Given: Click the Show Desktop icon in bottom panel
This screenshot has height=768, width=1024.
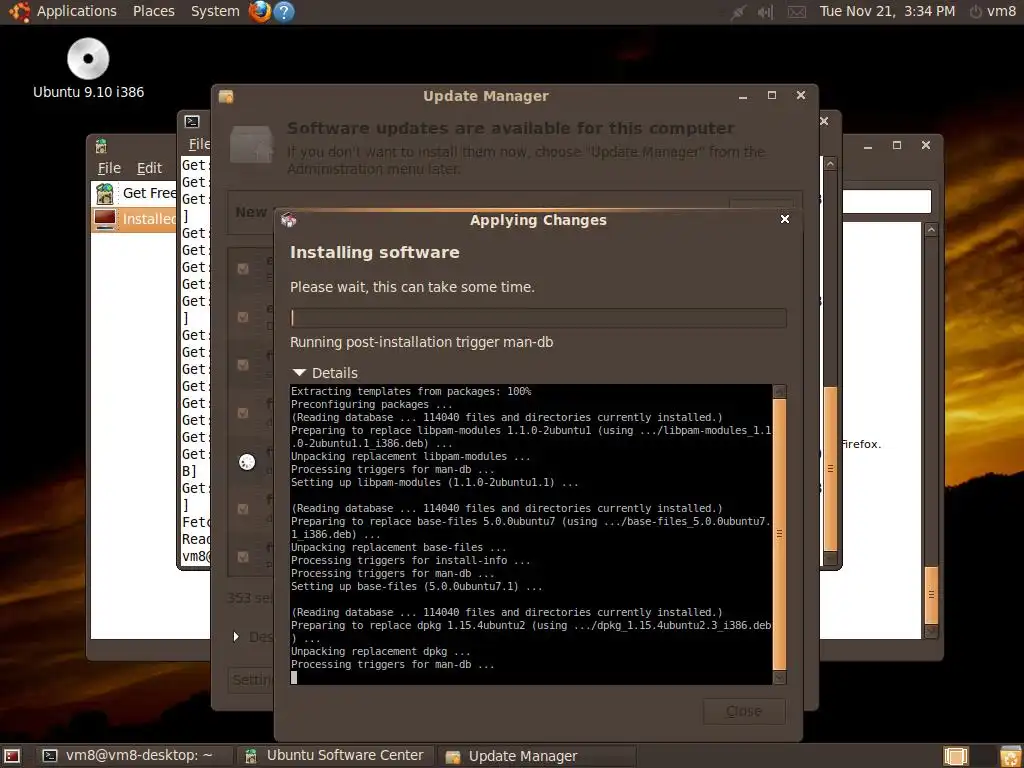Looking at the screenshot, I should [x=12, y=756].
